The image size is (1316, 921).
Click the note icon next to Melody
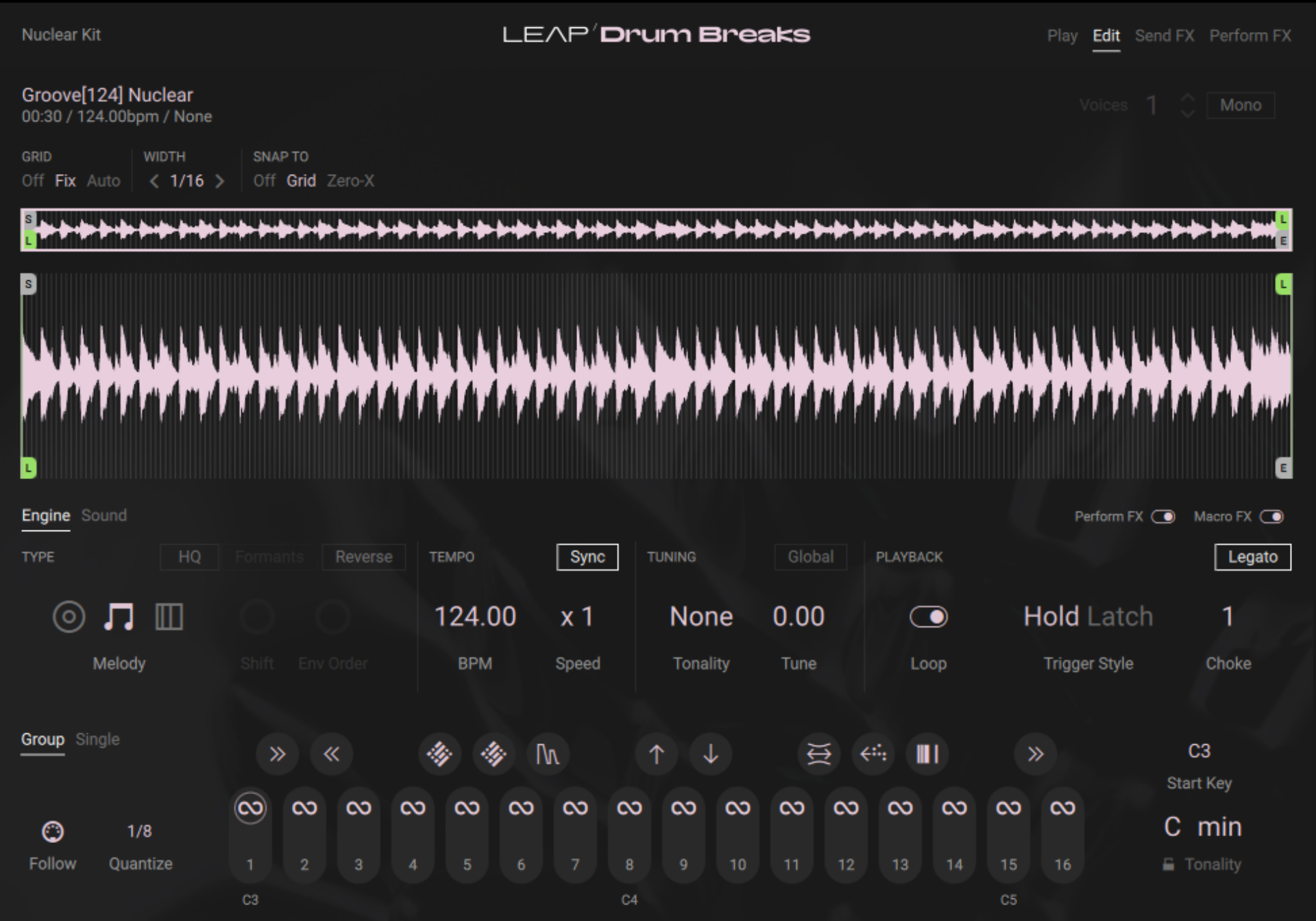(119, 616)
